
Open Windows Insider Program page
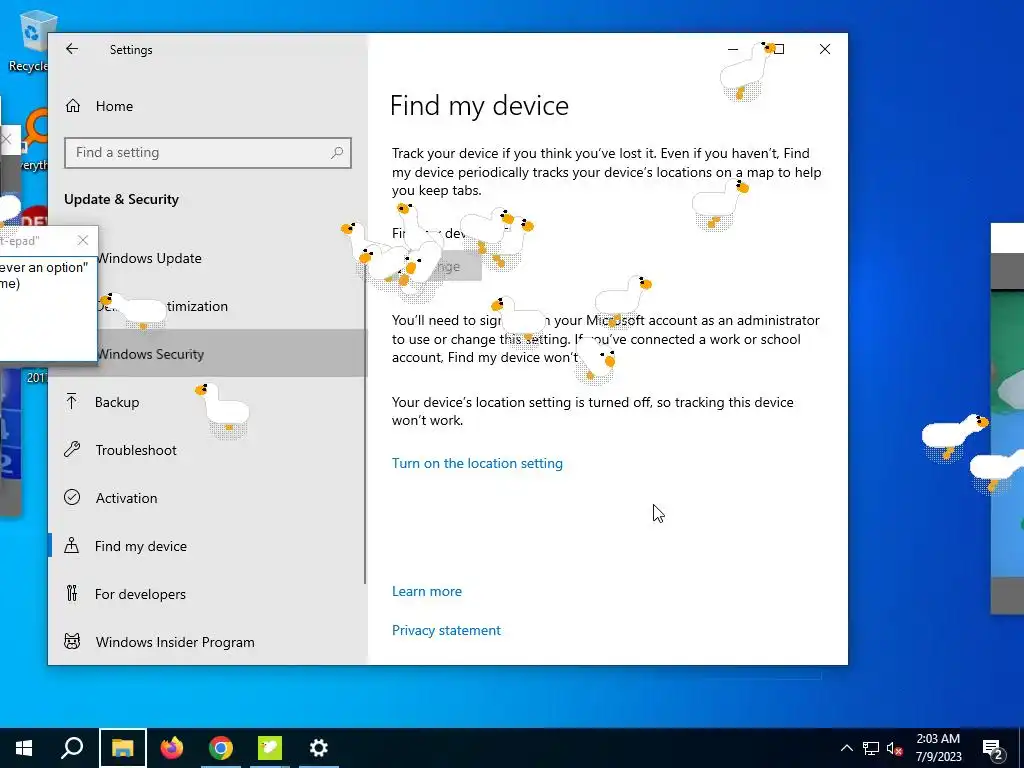pyautogui.click(x=208, y=642)
